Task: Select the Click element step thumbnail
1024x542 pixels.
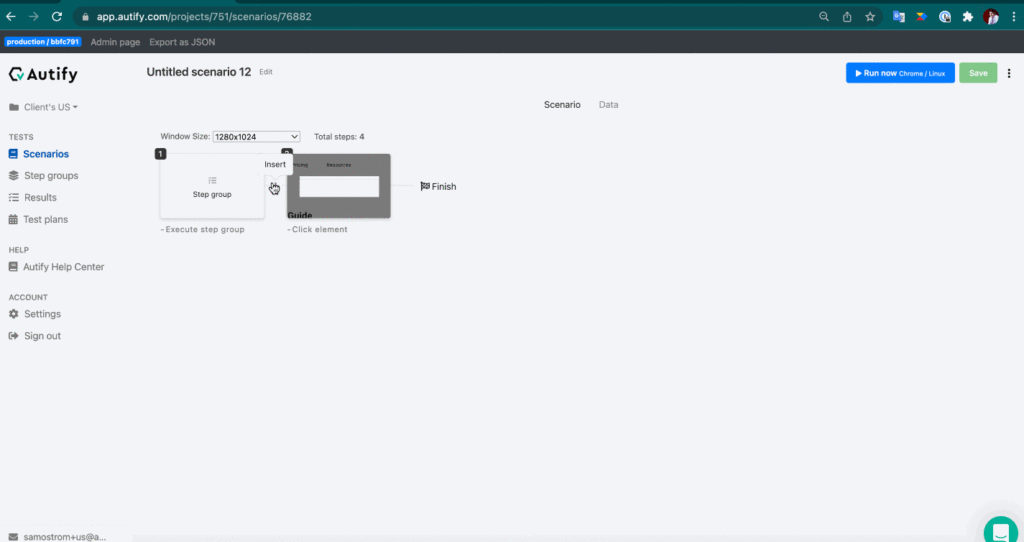Action: click(x=339, y=186)
